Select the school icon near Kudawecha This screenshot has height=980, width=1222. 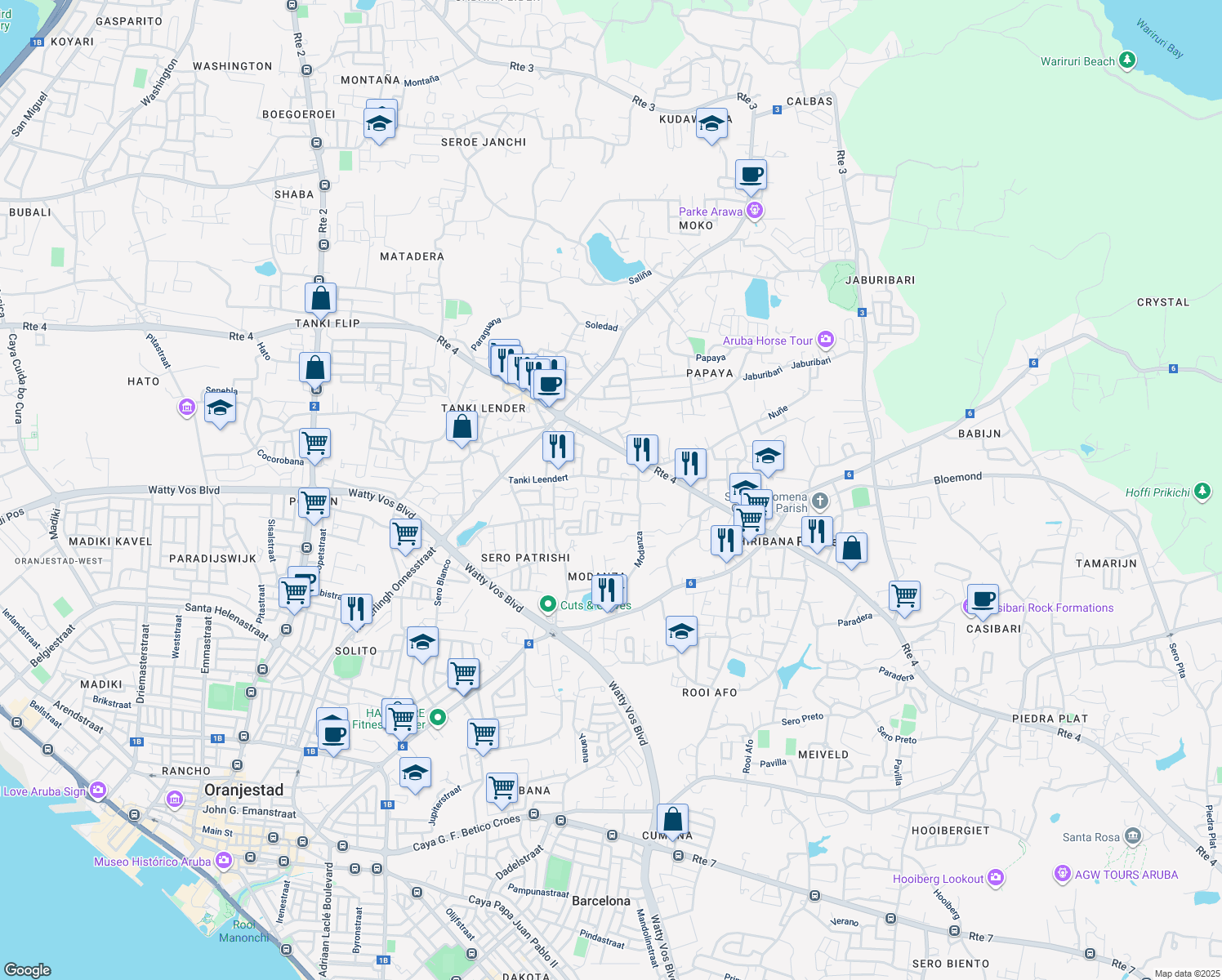pyautogui.click(x=711, y=123)
